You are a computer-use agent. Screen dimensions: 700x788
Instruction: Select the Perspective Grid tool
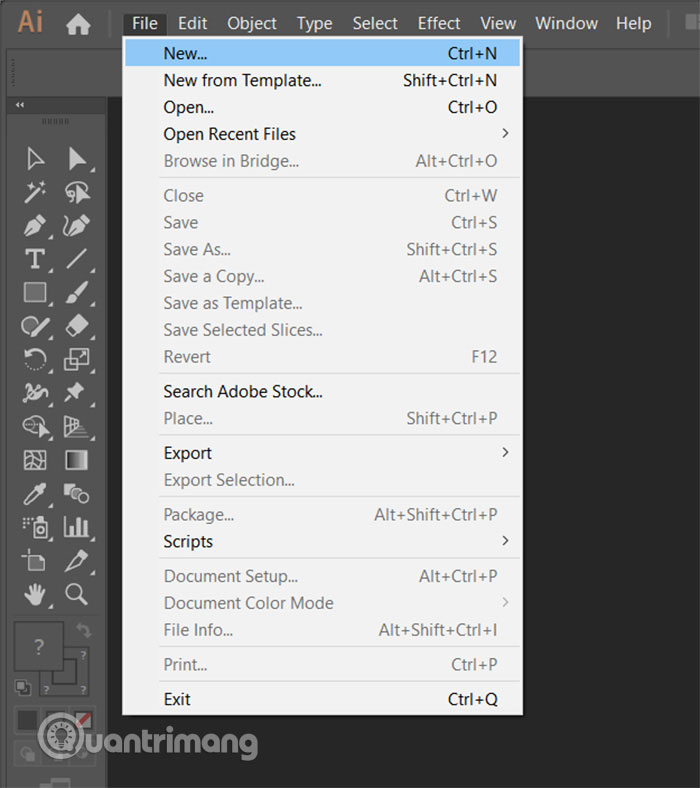(76, 427)
